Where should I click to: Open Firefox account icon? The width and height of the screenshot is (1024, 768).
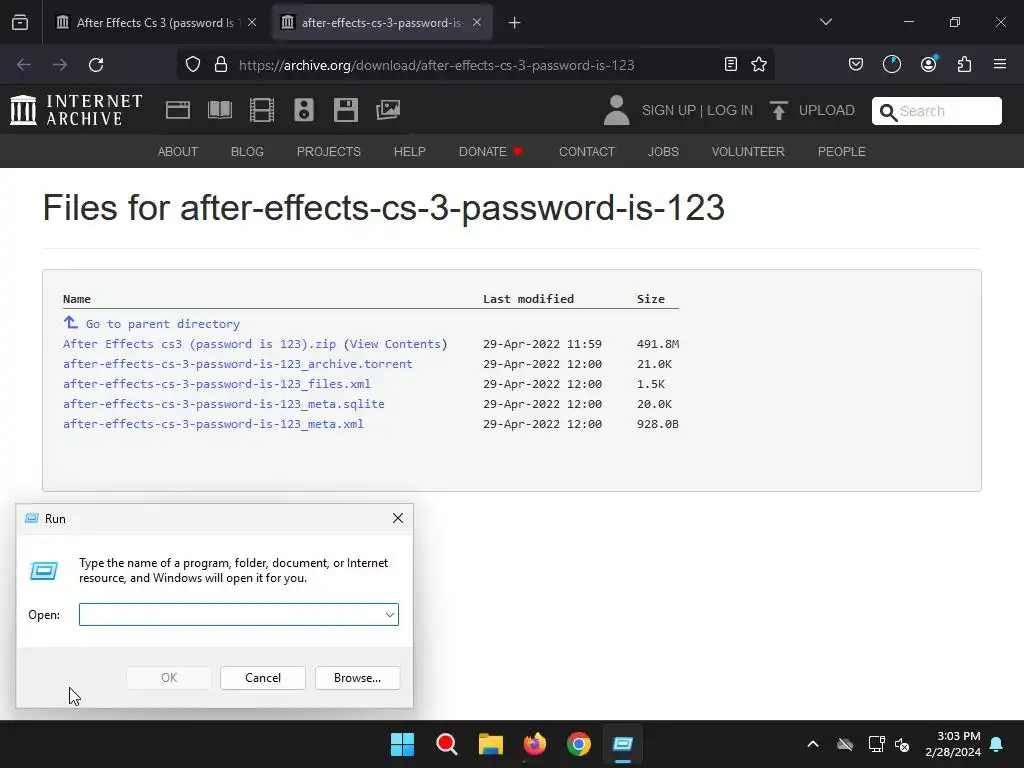click(x=928, y=64)
